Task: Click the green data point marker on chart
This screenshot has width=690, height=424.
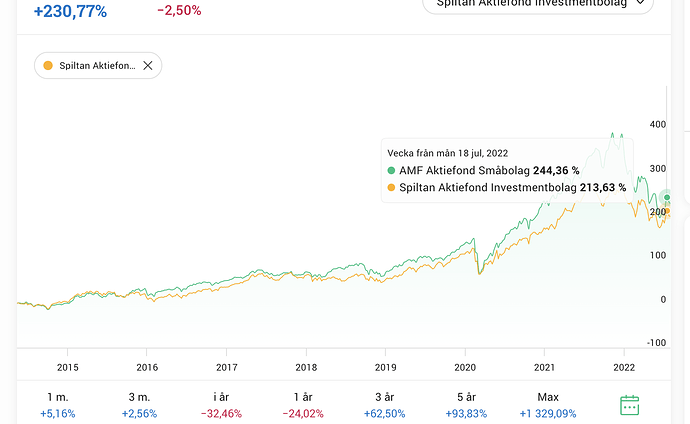Action: coord(667,197)
